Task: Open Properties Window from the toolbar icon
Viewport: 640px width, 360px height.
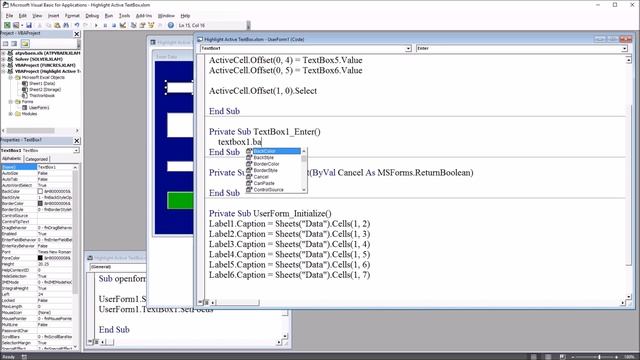Action: tap(142, 25)
